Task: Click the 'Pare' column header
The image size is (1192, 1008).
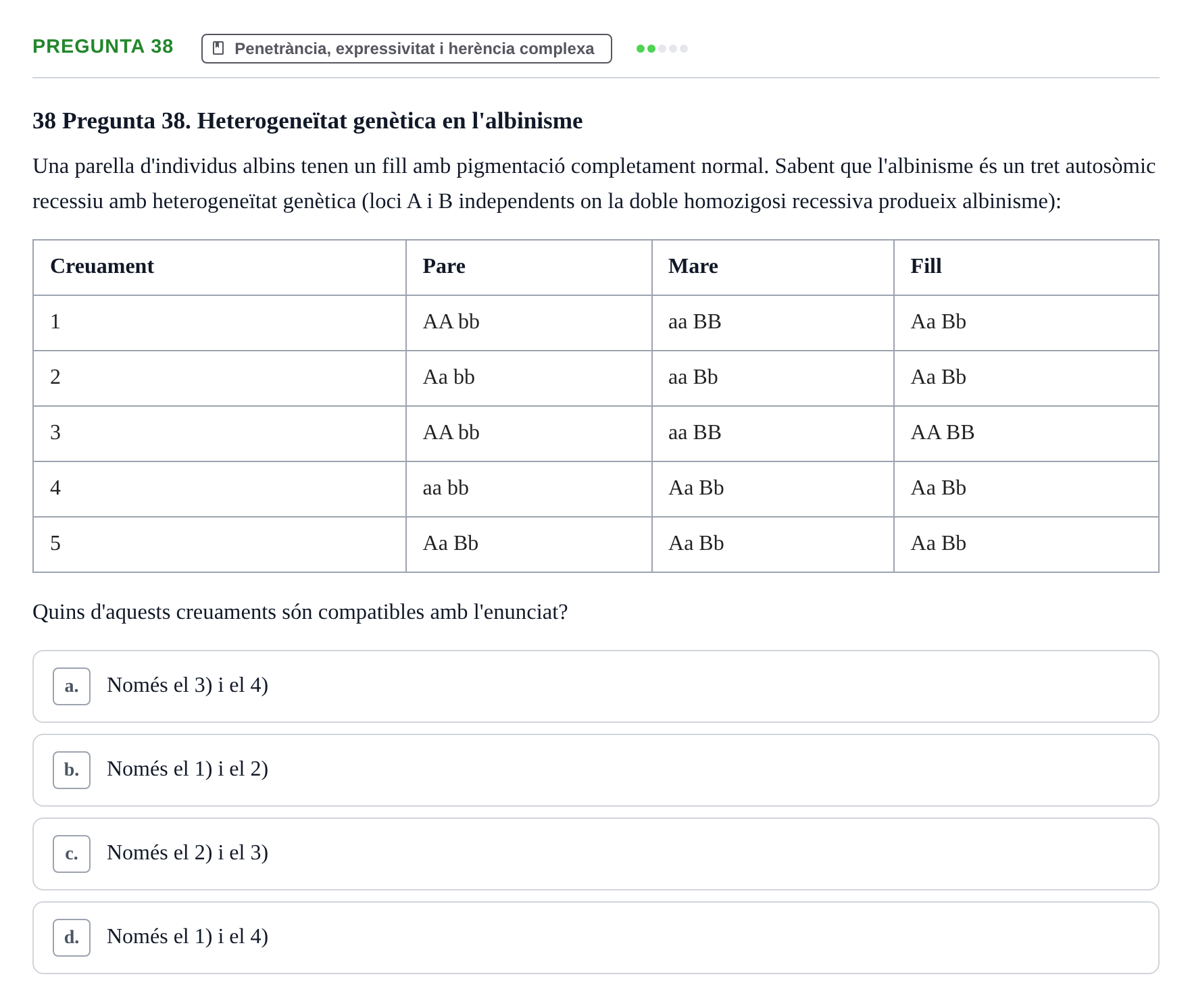Action: (x=529, y=268)
